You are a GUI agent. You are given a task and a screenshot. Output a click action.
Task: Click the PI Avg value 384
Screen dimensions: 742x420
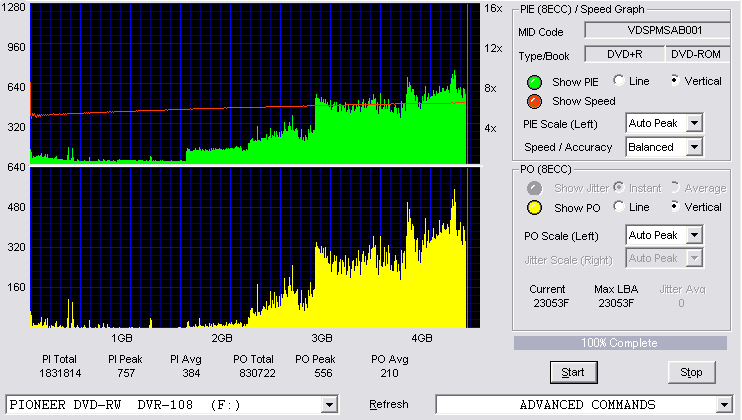point(191,373)
